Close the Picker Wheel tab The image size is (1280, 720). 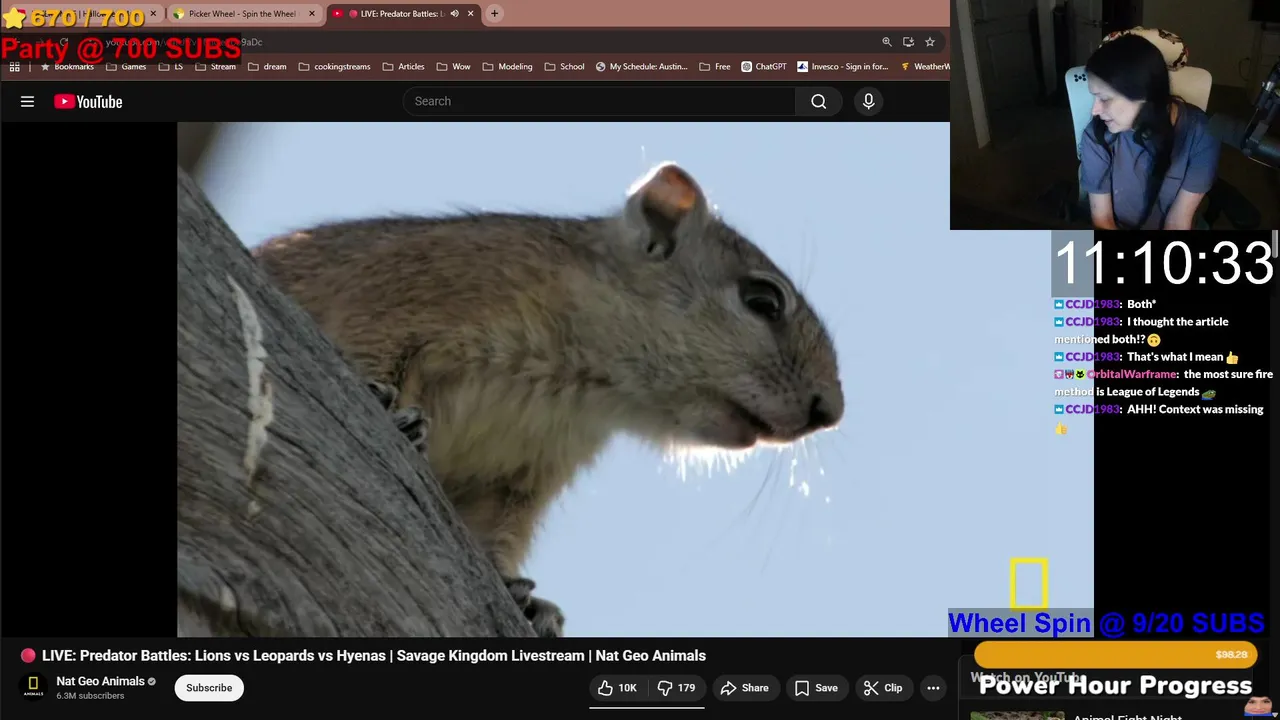(312, 14)
